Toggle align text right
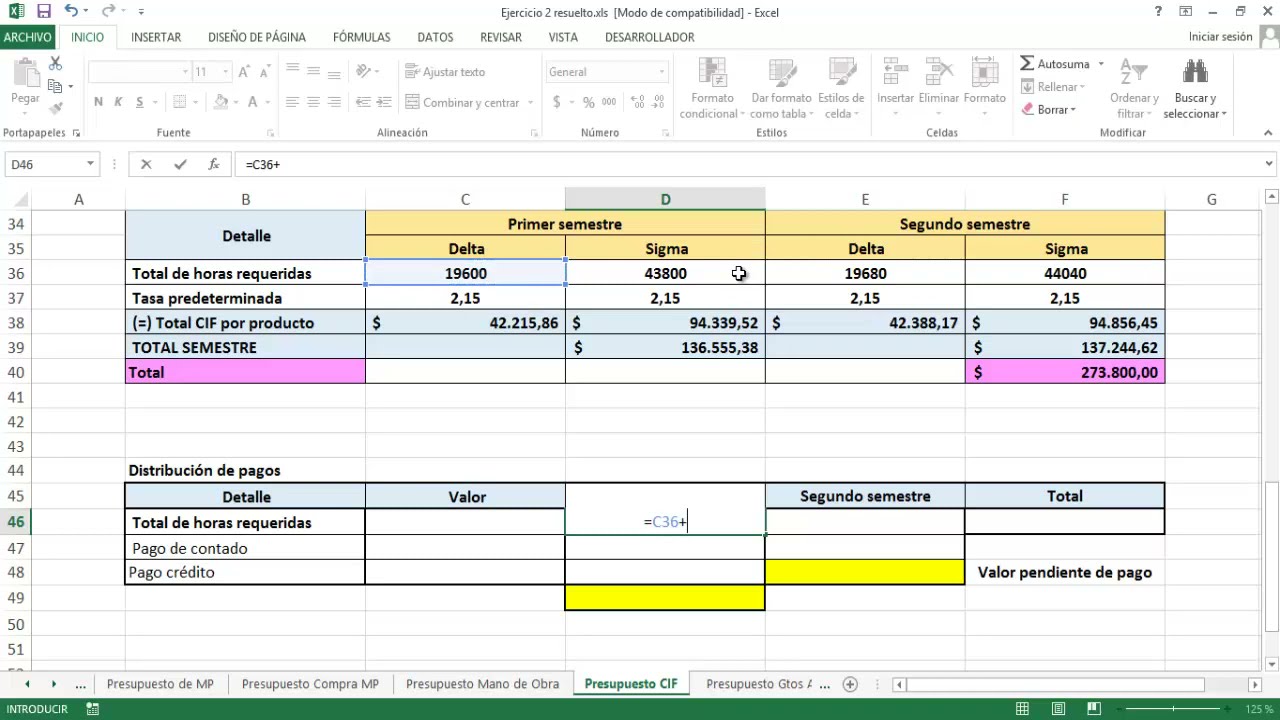Screen dimensions: 1280x720 [x=333, y=102]
